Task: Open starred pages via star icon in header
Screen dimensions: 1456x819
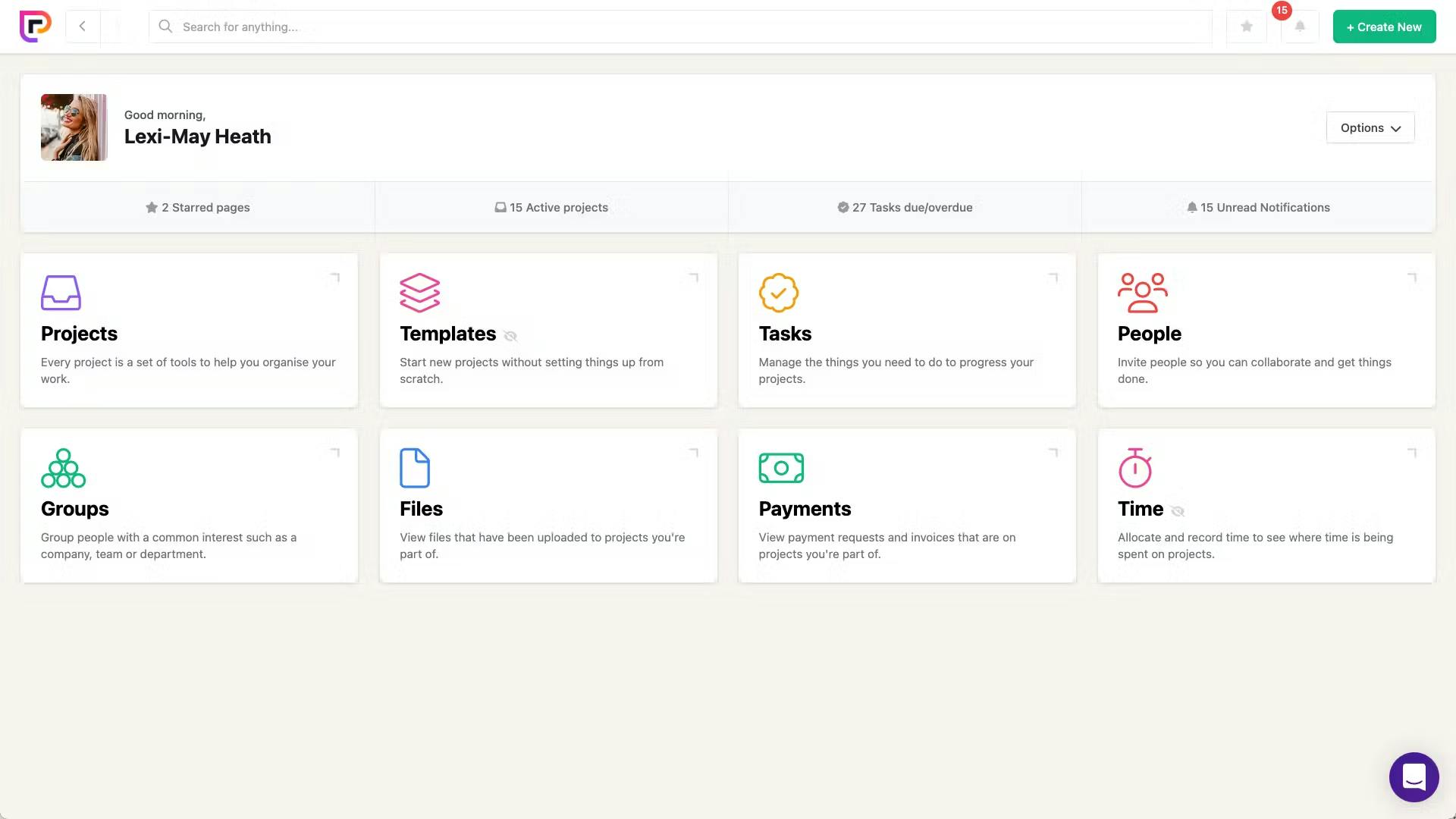Action: [x=1247, y=27]
